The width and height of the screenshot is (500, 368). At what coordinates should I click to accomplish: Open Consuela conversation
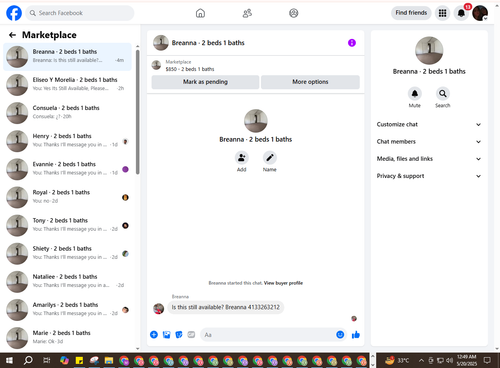(67, 113)
